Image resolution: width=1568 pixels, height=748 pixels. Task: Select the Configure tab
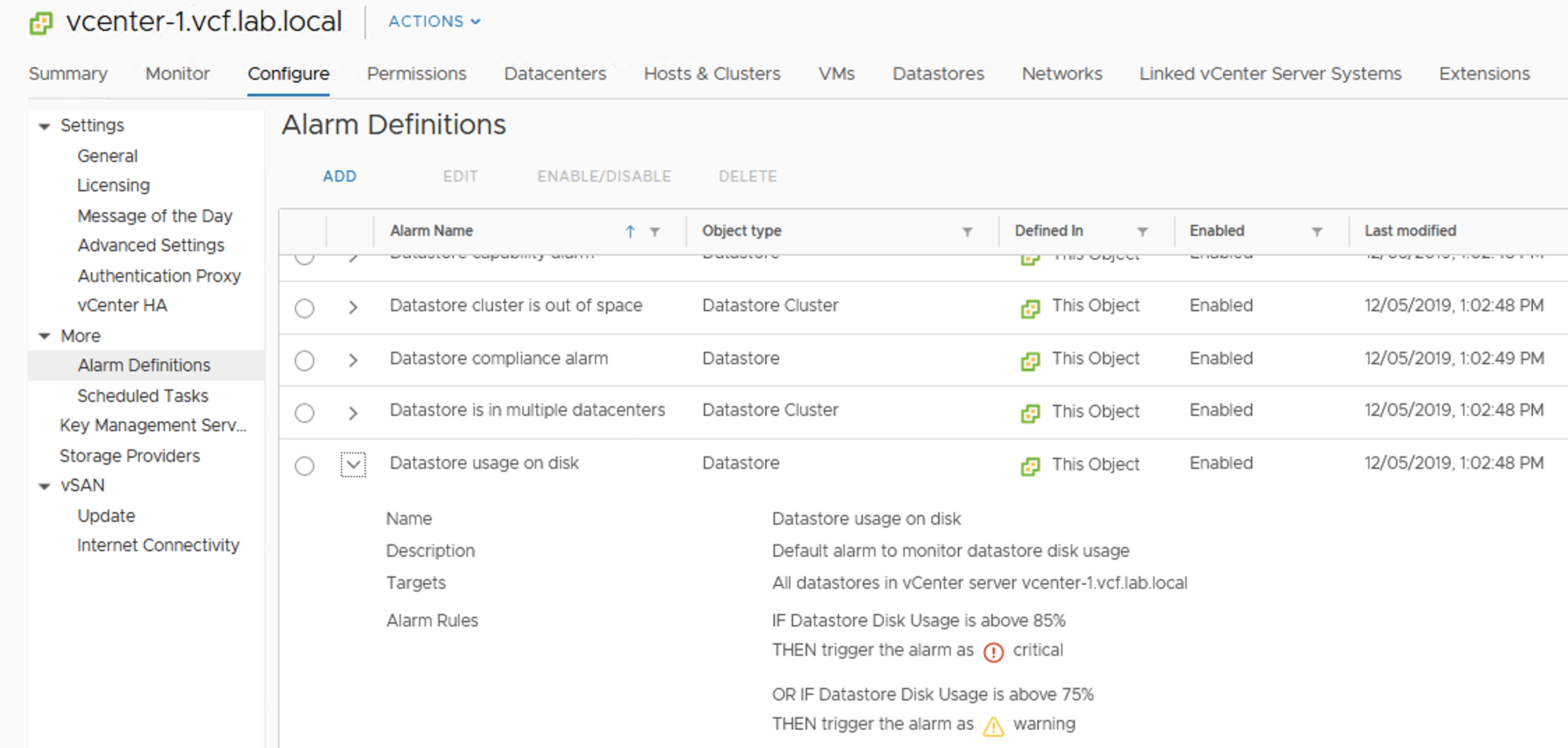(288, 73)
